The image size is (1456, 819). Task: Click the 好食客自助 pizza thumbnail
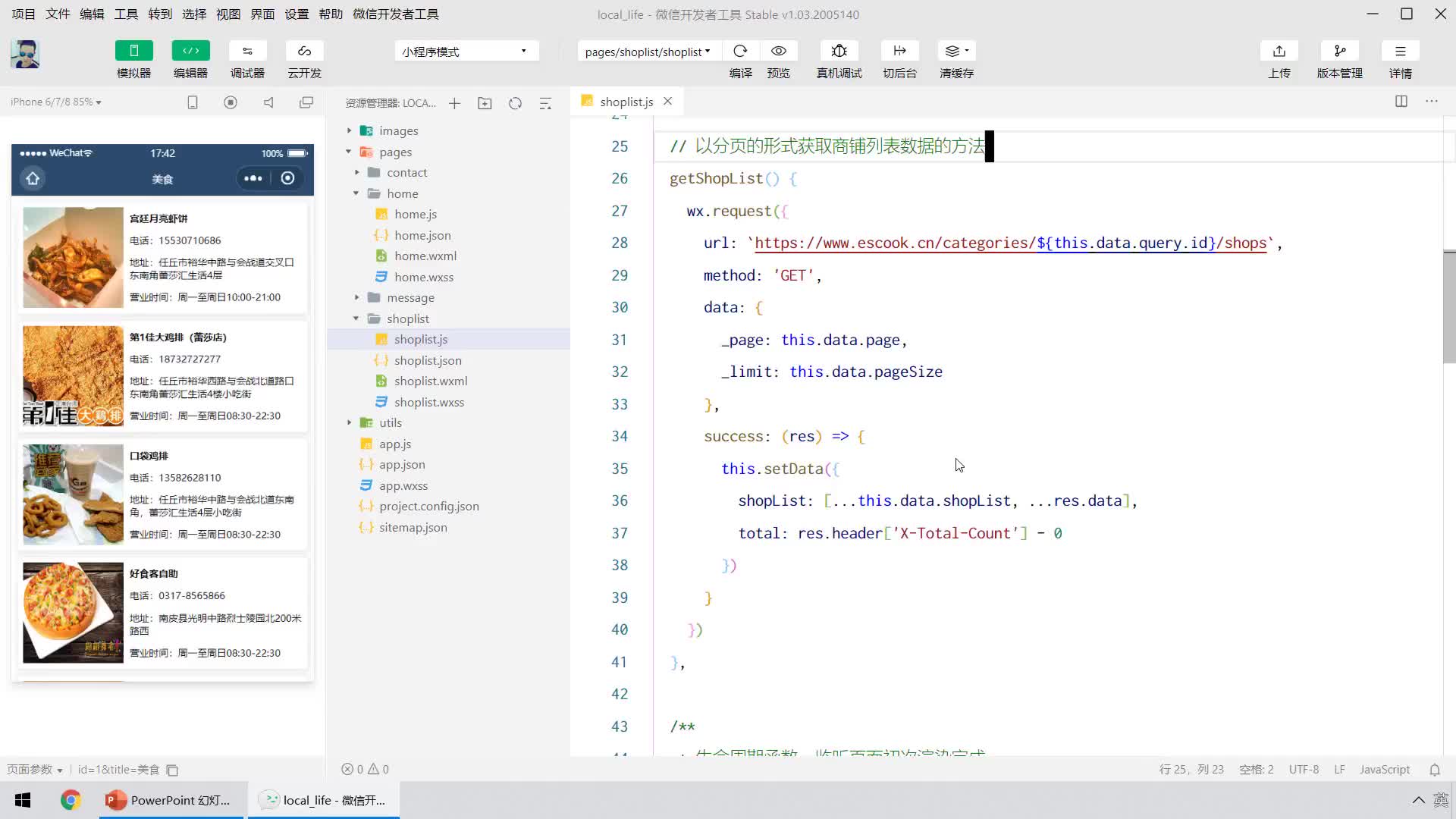pyautogui.click(x=73, y=613)
